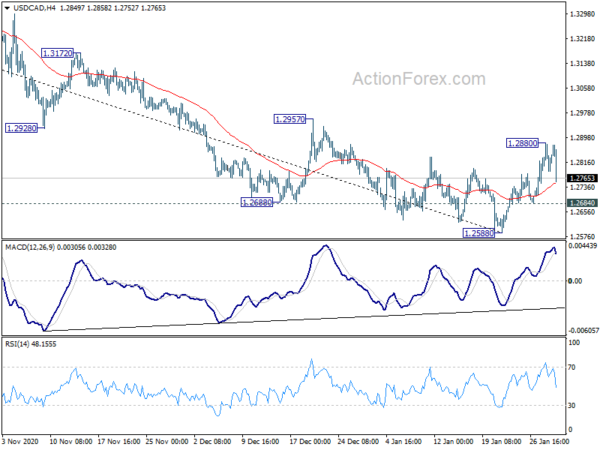This screenshot has height=450, width=600.
Task: Click the 4 Jan 16:00 time label
Action: 402,441
